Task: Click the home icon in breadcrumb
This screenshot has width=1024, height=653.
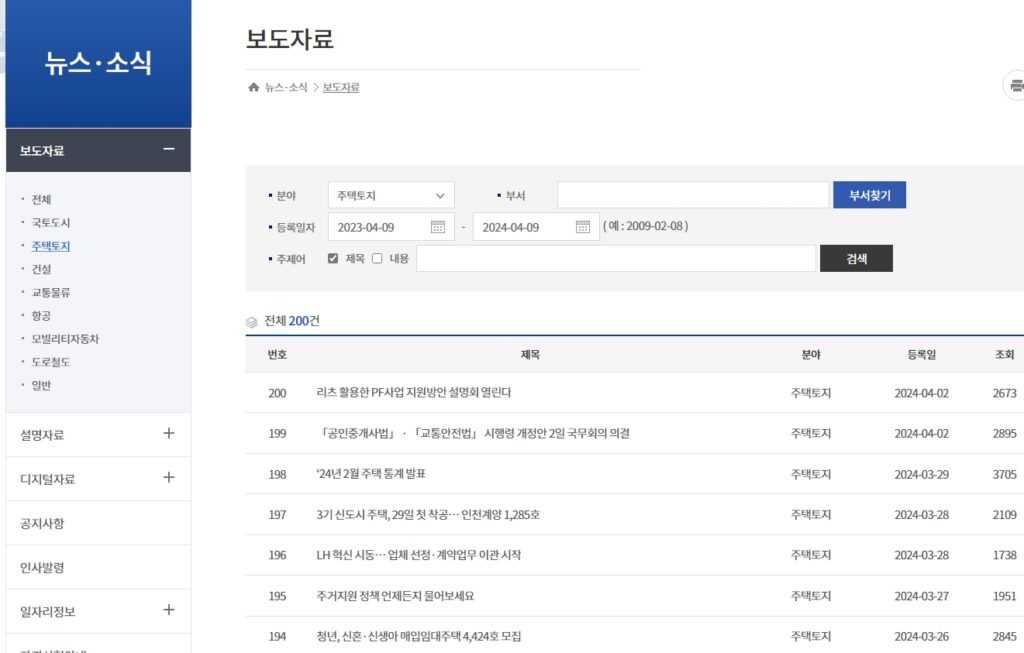Action: click(253, 87)
